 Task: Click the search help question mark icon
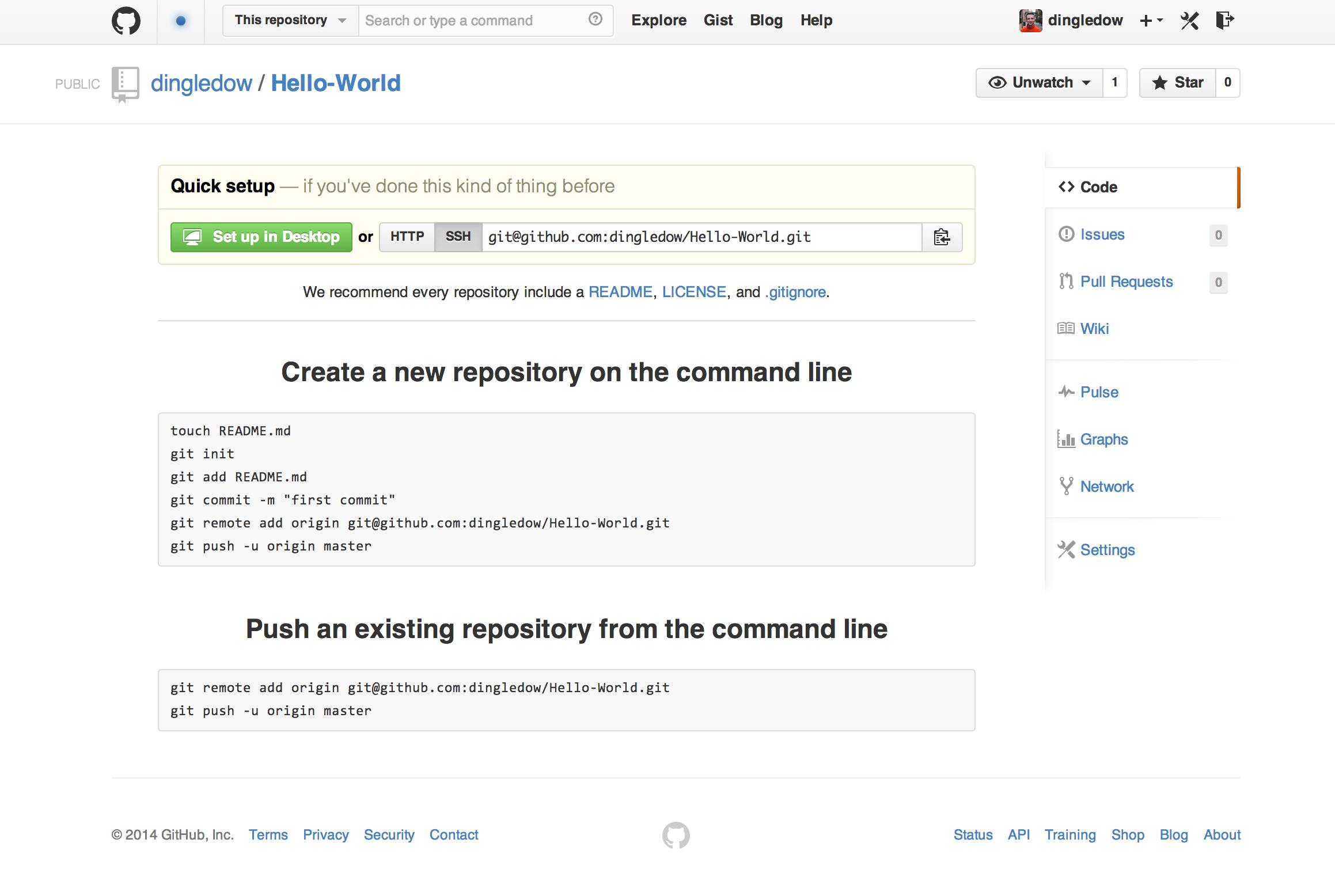click(596, 20)
